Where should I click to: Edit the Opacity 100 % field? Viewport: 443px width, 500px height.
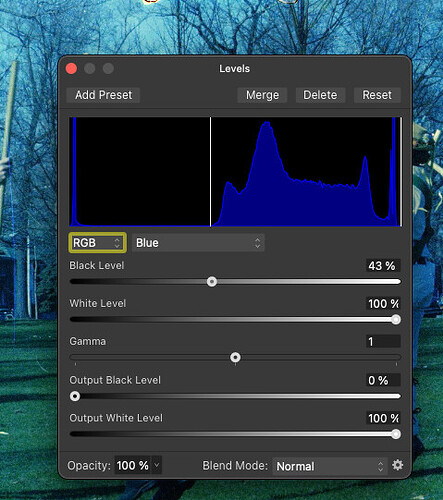pos(133,465)
